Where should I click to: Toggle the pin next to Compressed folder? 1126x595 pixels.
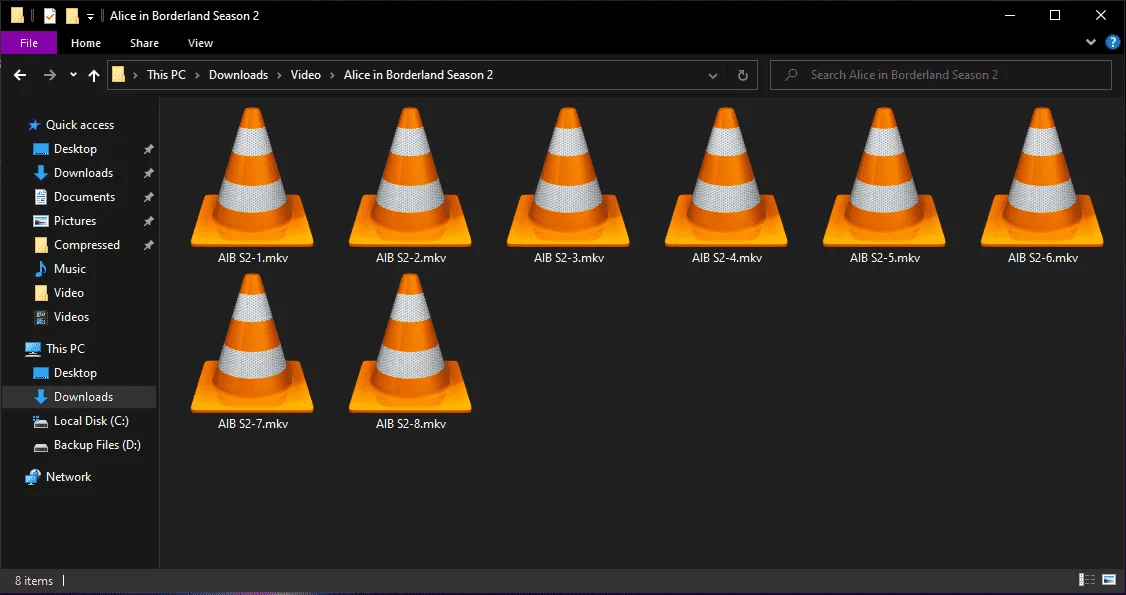click(x=149, y=245)
